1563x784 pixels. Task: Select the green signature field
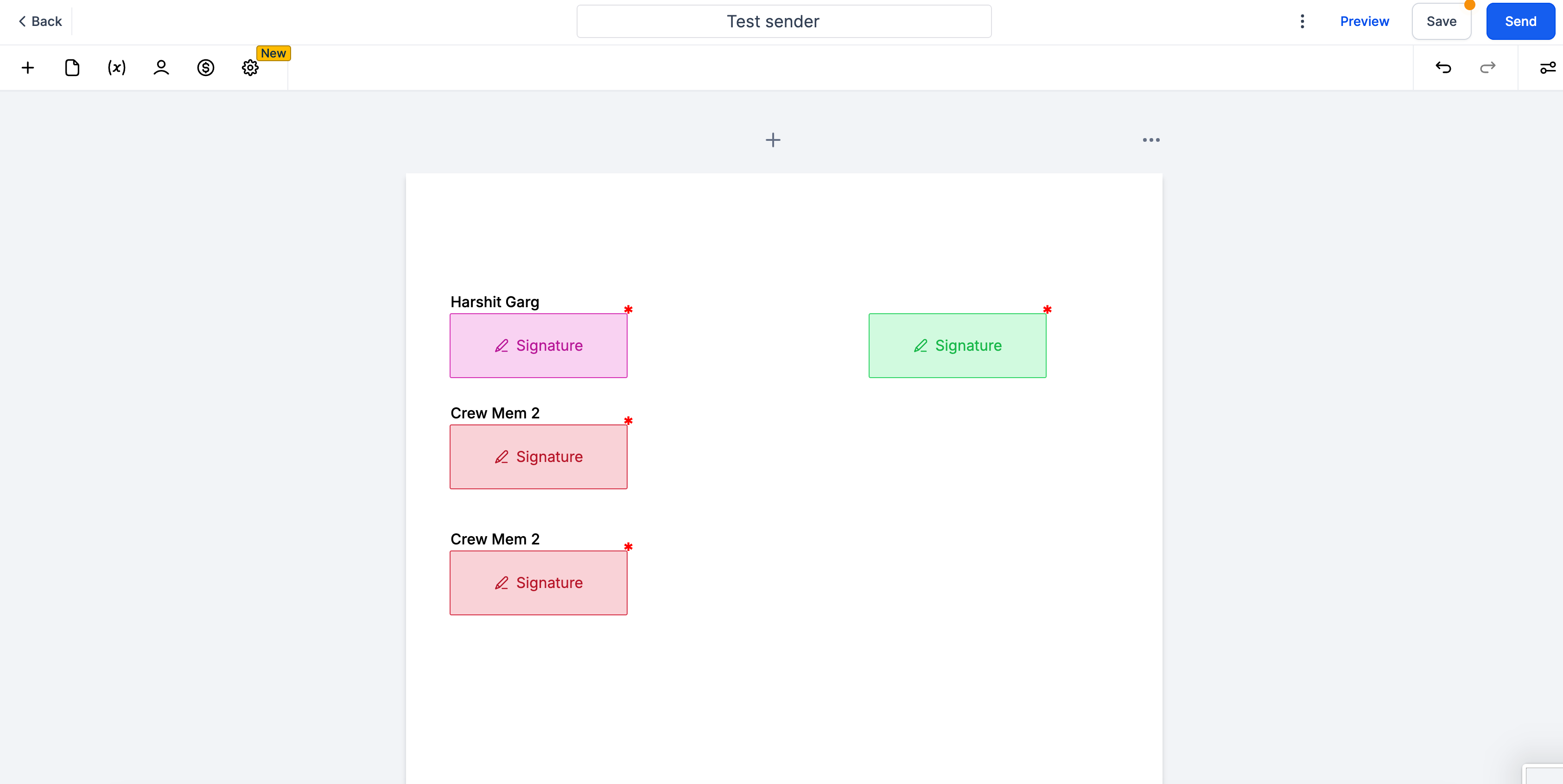957,346
